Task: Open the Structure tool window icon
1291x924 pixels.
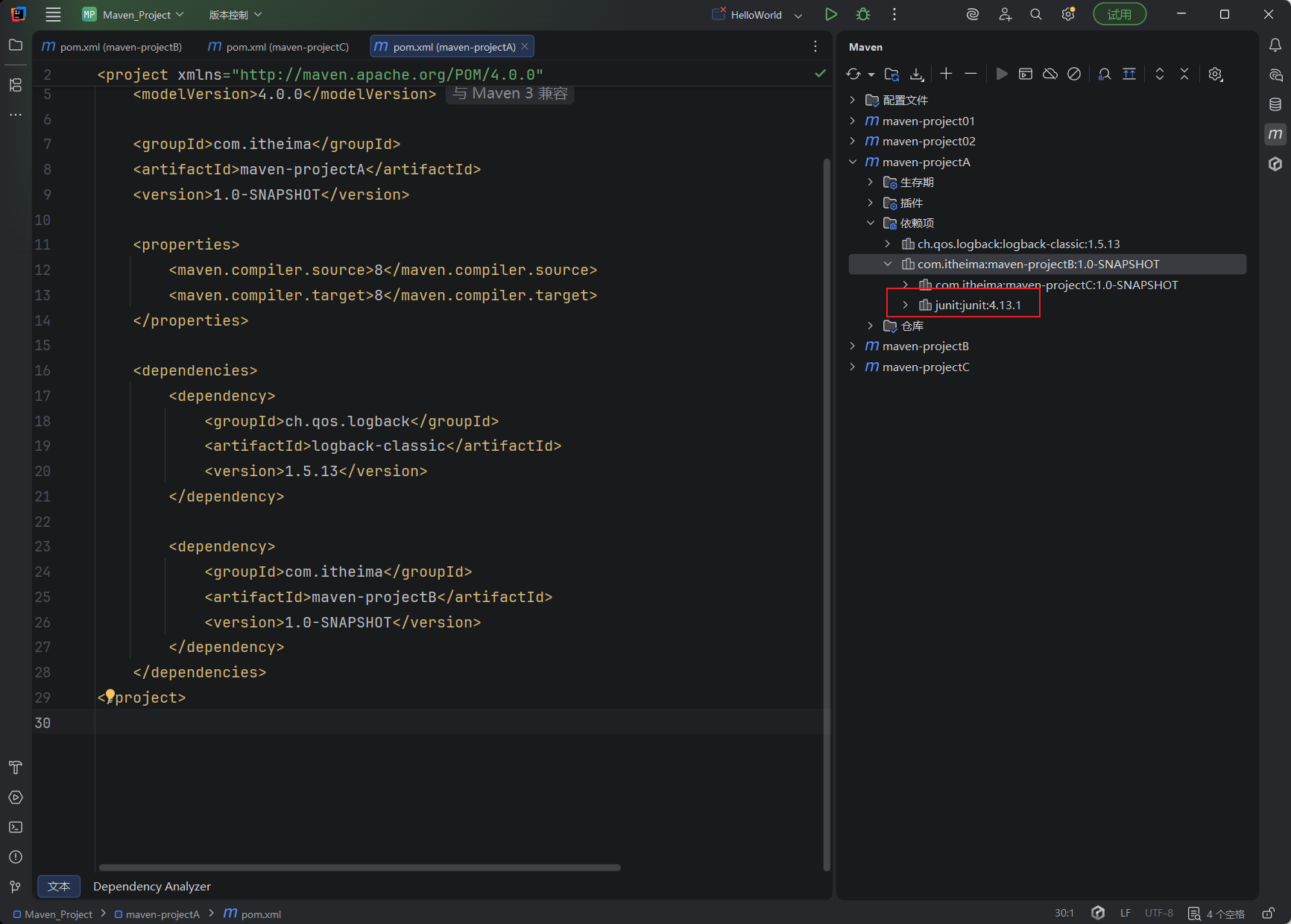Action: [x=16, y=85]
